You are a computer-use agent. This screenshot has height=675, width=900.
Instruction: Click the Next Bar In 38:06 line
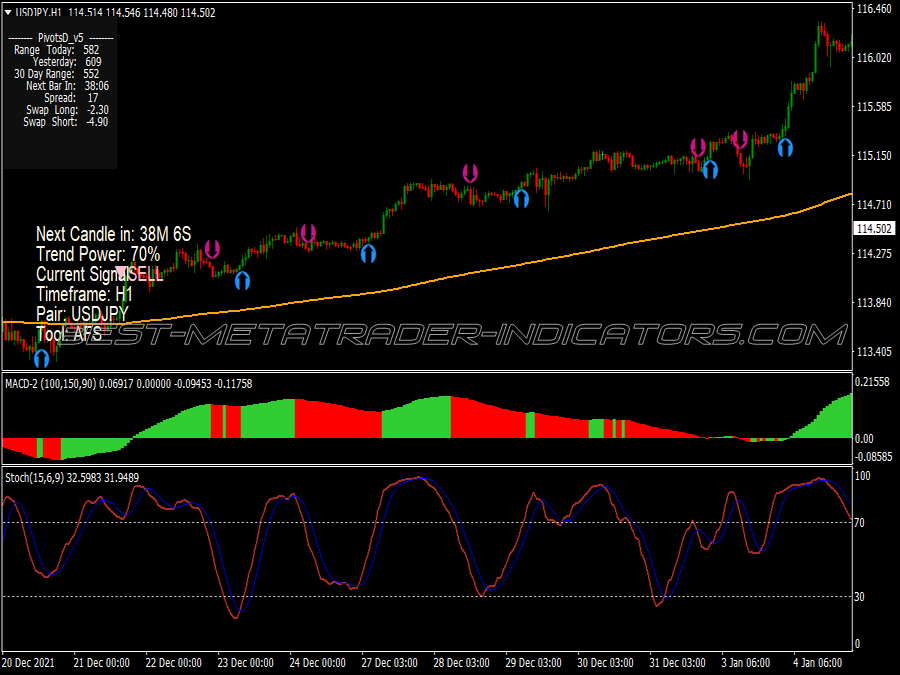coord(67,86)
